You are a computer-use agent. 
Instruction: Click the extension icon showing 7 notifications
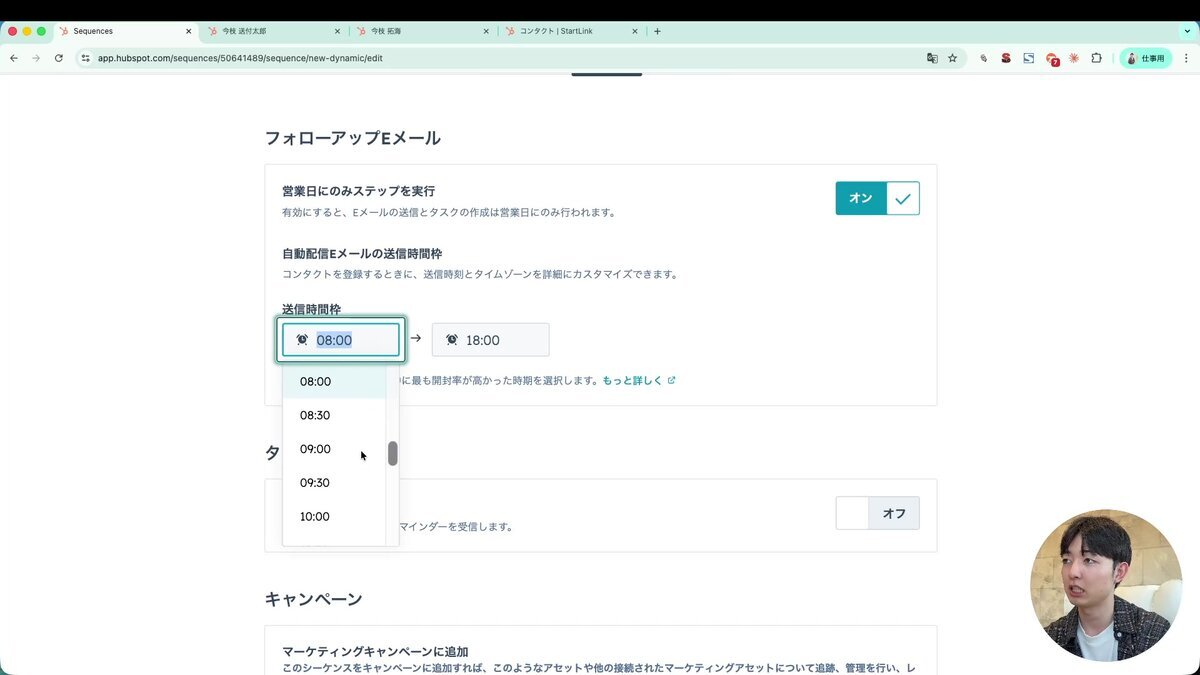[x=1049, y=58]
